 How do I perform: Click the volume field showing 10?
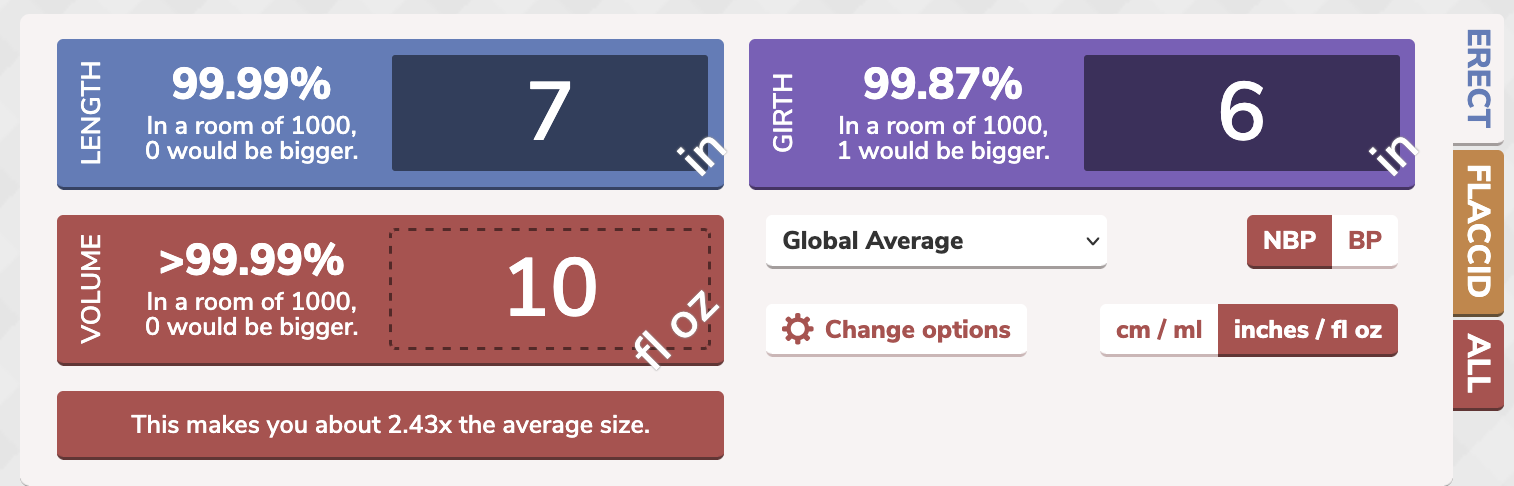tap(549, 289)
